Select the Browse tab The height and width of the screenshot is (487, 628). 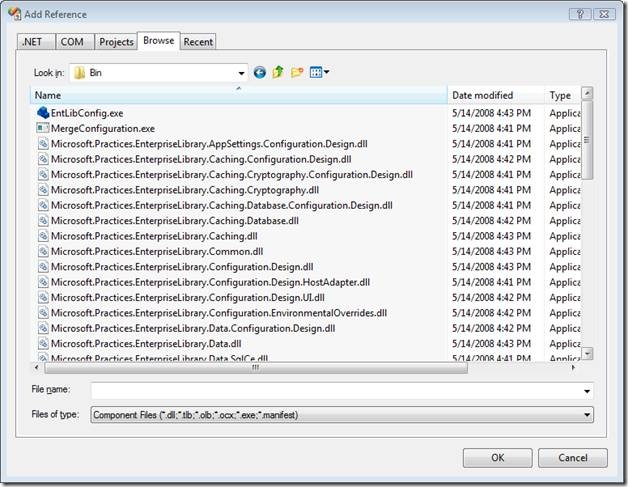tap(159, 40)
